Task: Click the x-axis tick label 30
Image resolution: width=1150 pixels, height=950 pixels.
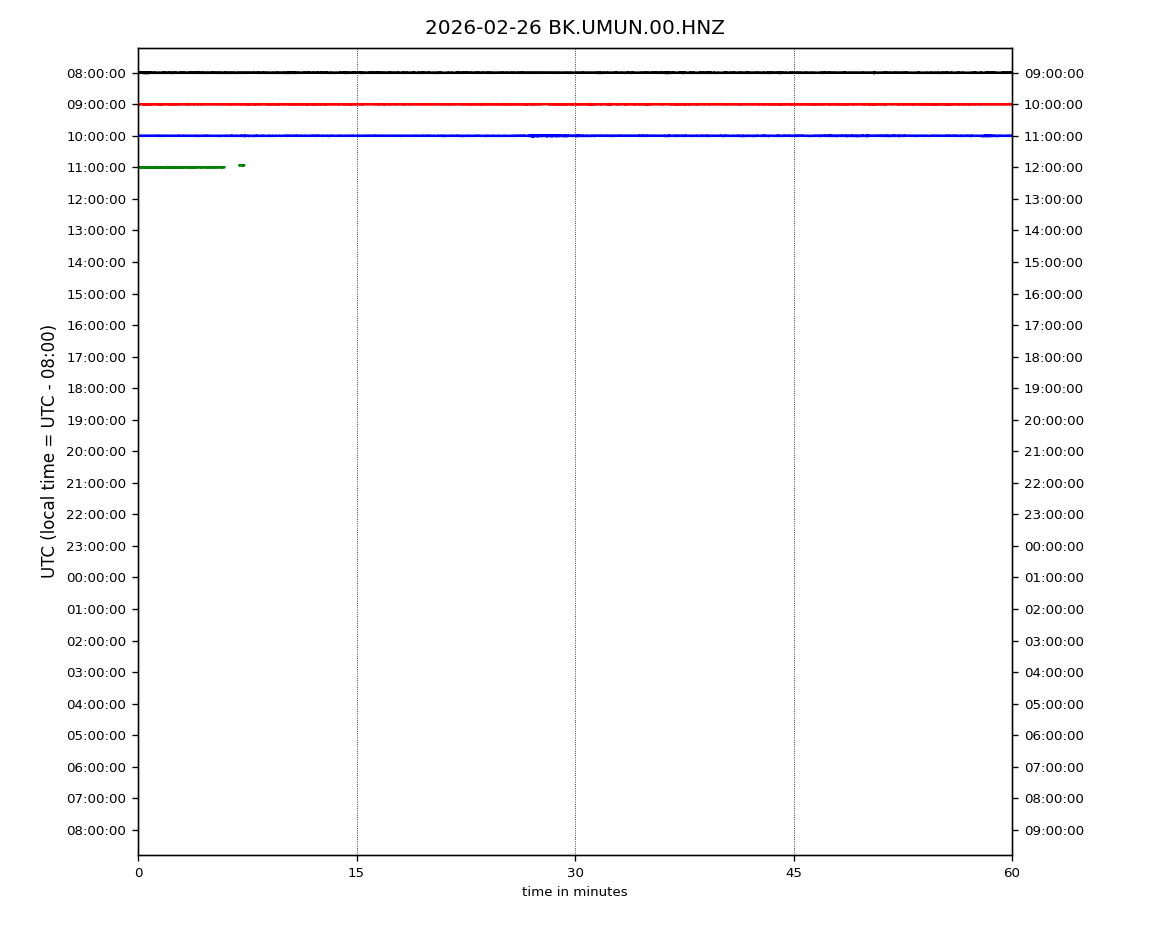Action: point(575,873)
